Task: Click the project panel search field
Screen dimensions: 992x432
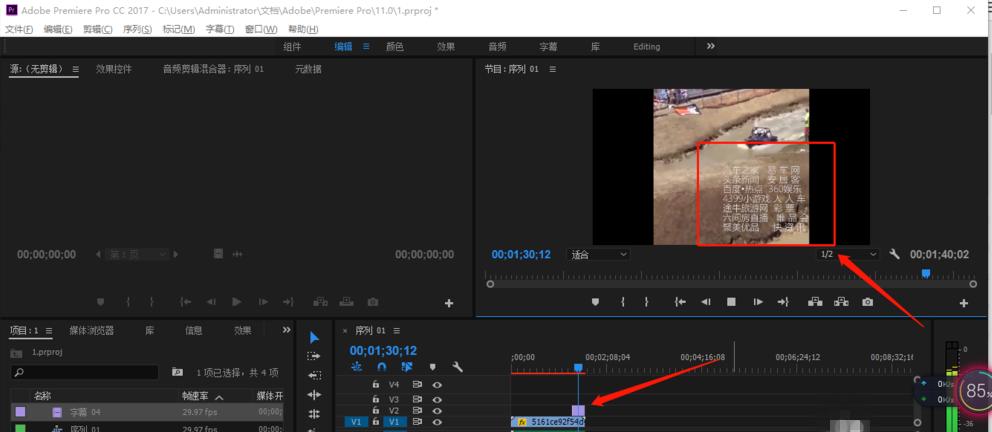Action: (85, 372)
